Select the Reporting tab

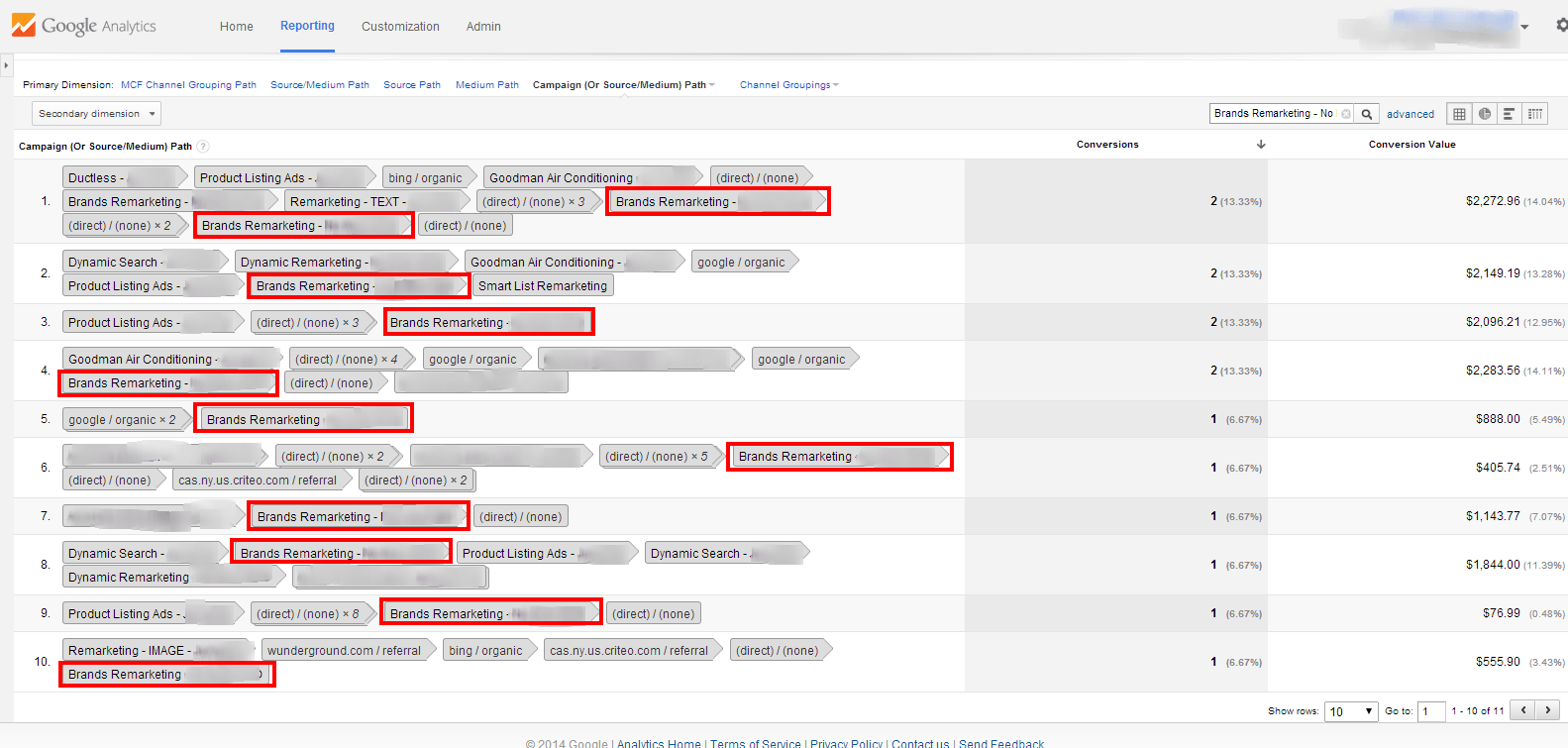307,26
